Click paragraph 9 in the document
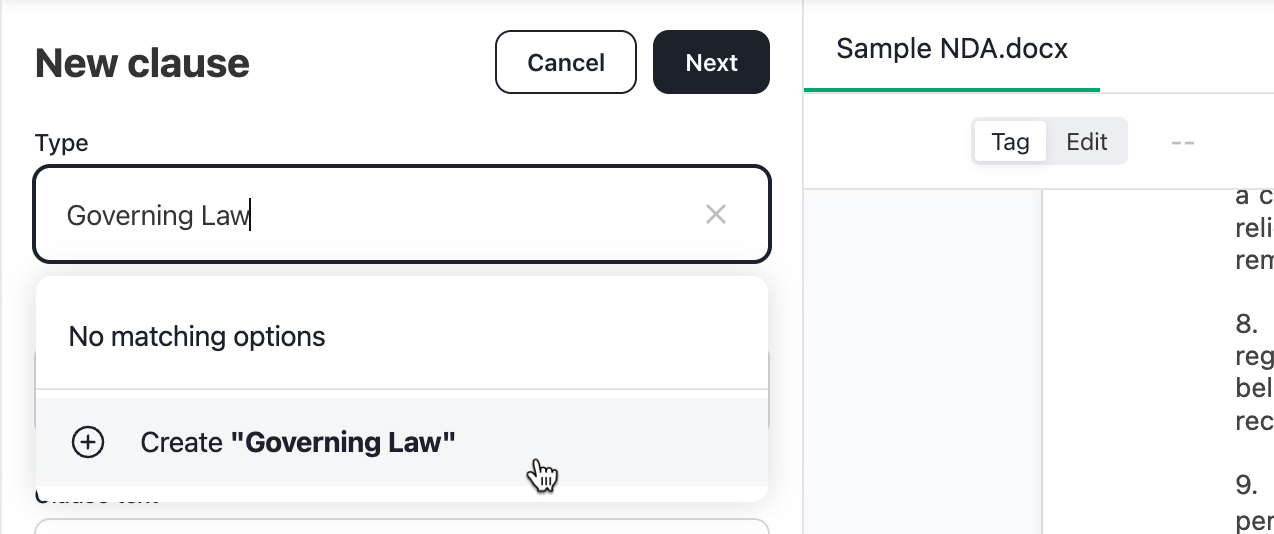 pyautogui.click(x=1254, y=503)
